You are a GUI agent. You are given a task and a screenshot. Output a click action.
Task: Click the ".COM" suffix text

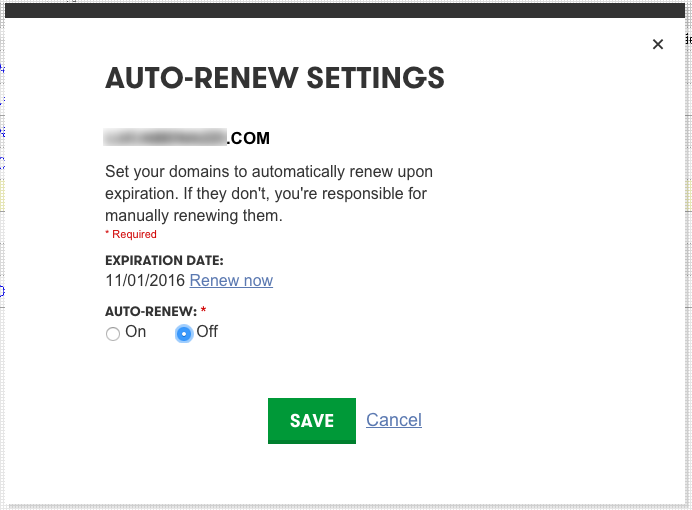[249, 138]
